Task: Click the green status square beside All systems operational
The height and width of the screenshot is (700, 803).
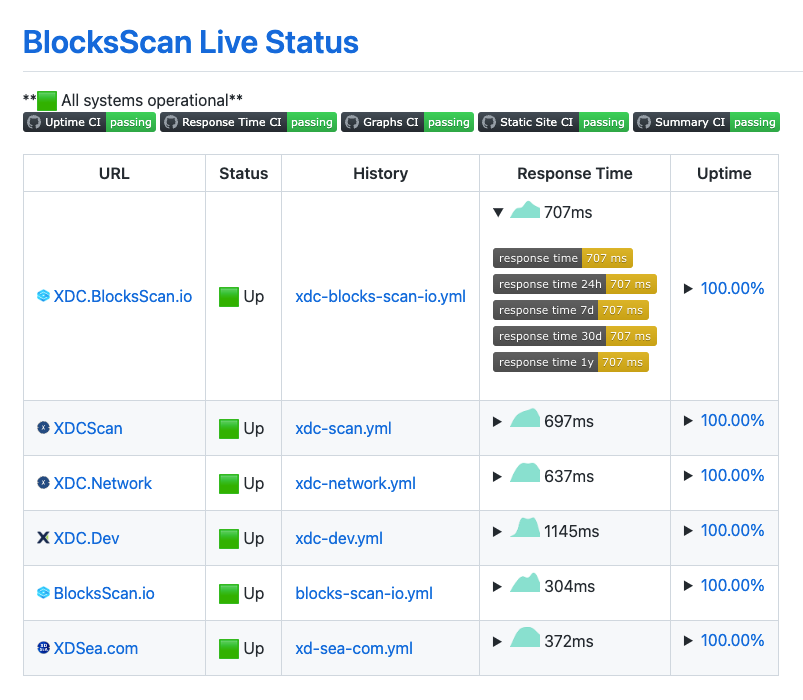Action: 46,100
